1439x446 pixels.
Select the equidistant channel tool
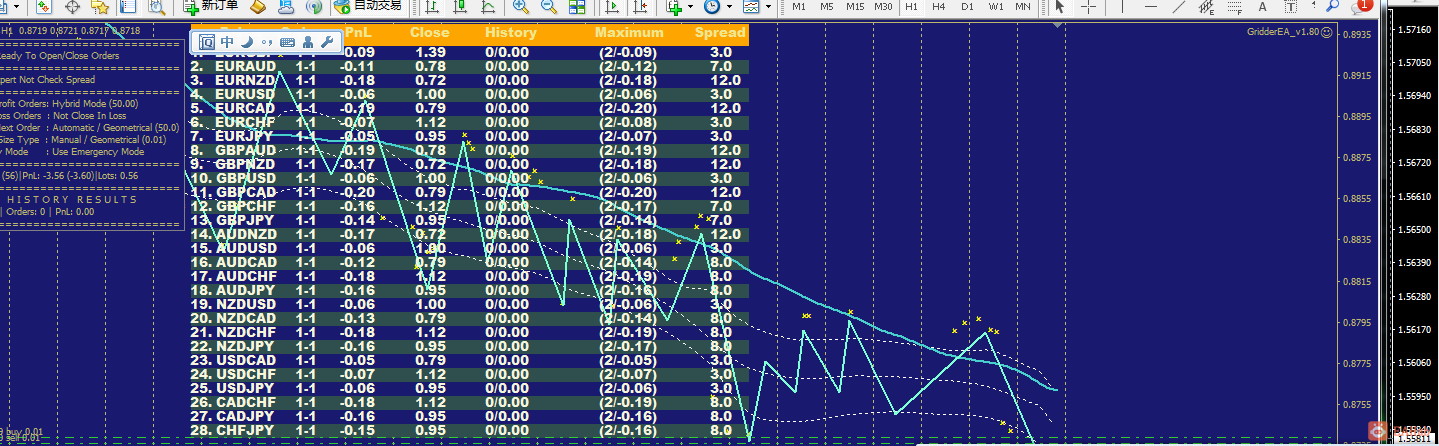(1206, 6)
